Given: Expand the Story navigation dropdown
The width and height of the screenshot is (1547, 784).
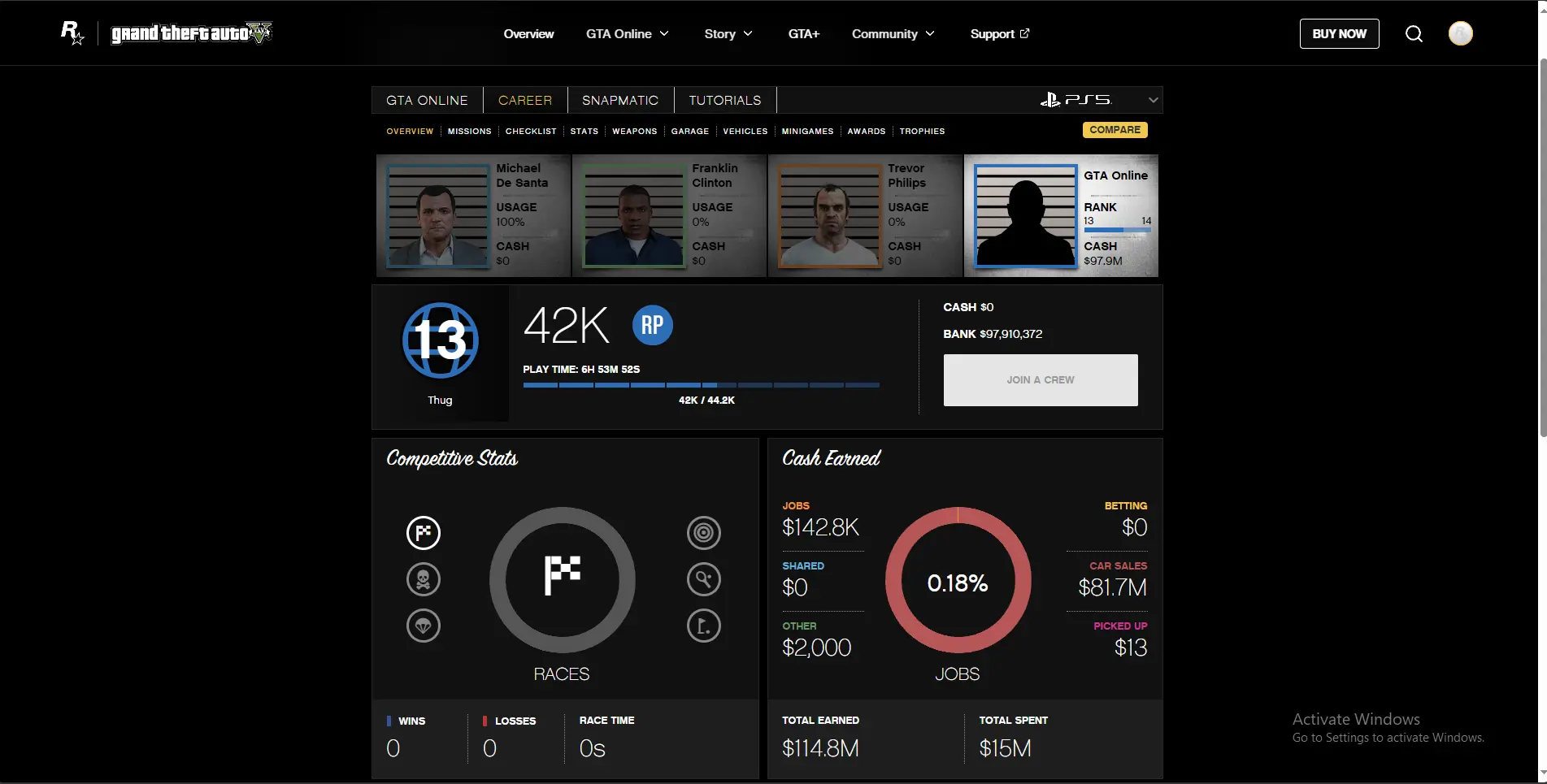Looking at the screenshot, I should [728, 34].
